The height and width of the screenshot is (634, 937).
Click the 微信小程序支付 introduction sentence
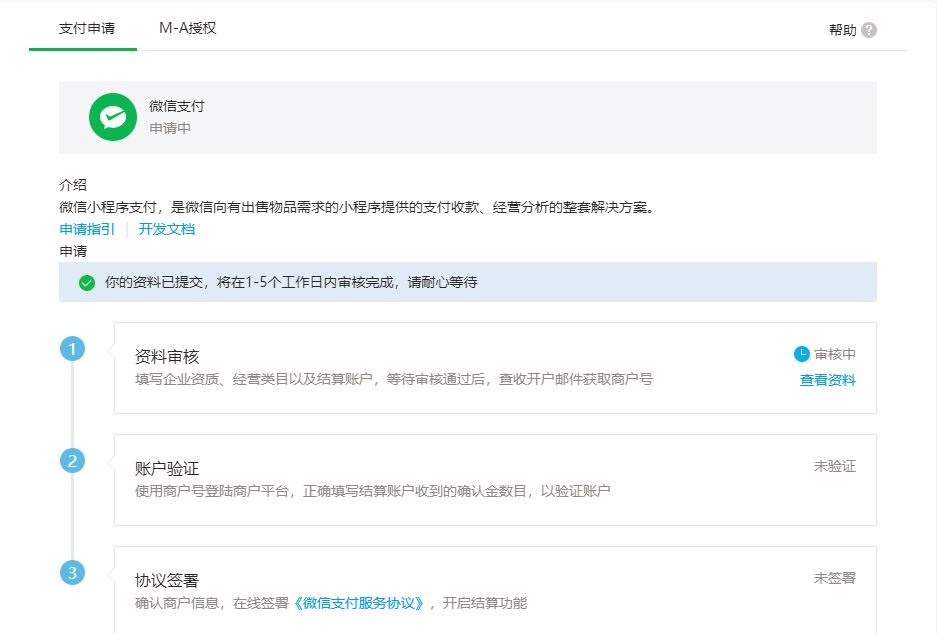pyautogui.click(x=358, y=207)
